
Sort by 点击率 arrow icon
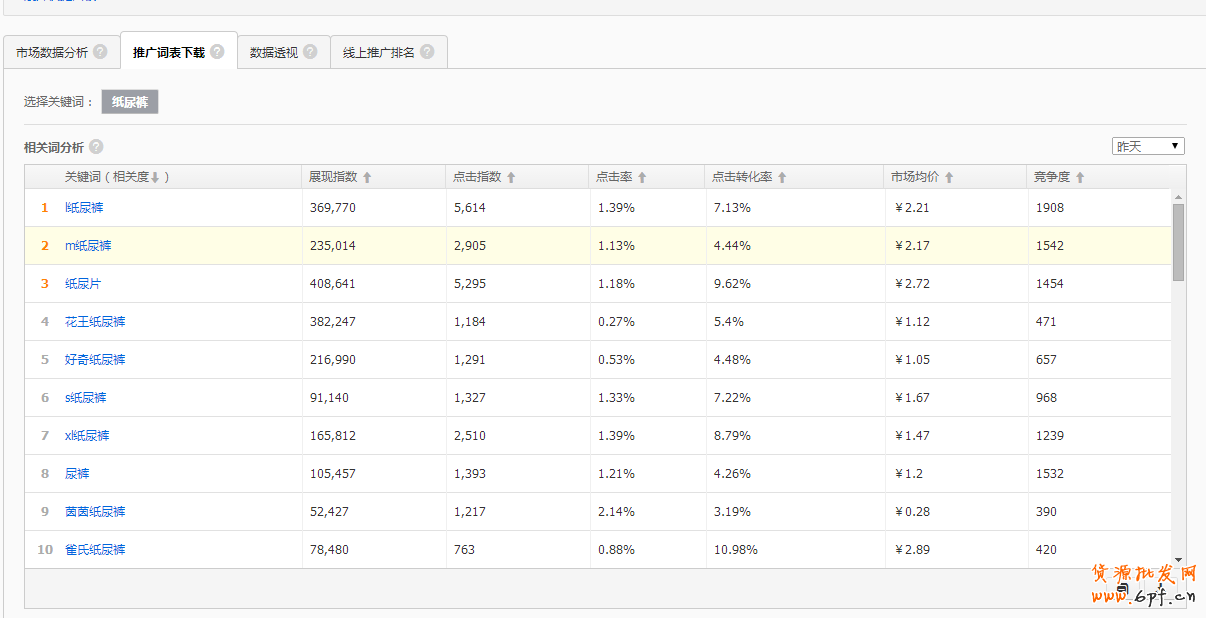[x=642, y=177]
